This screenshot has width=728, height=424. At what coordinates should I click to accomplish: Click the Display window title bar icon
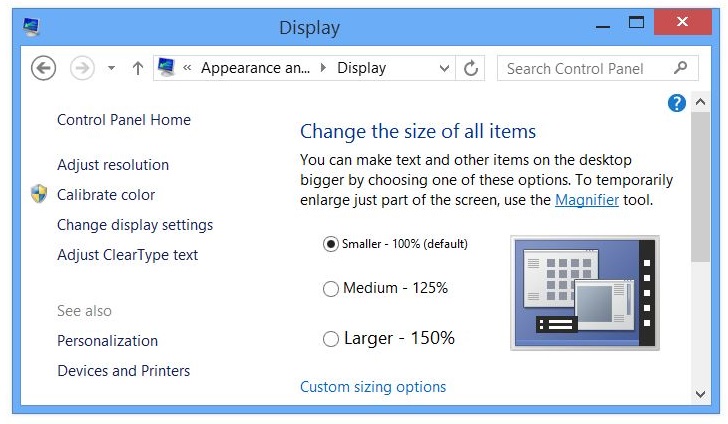(32, 26)
